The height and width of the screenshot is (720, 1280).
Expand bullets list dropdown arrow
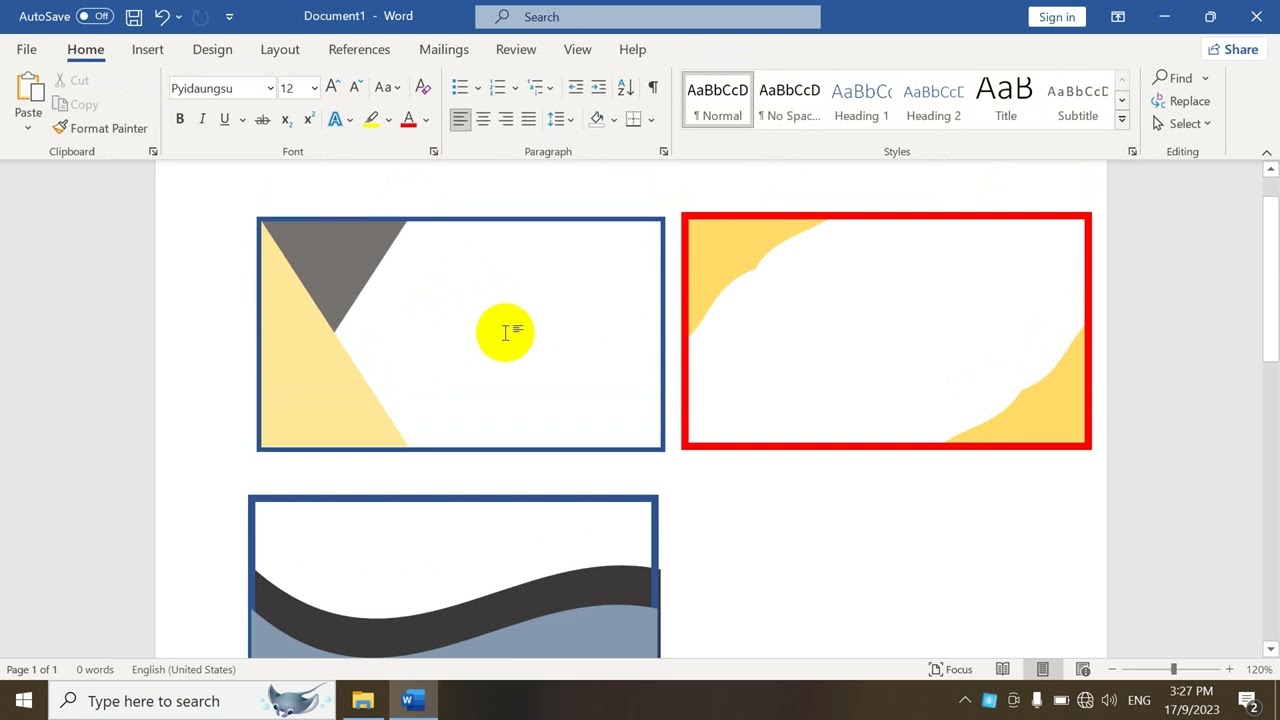click(x=478, y=88)
